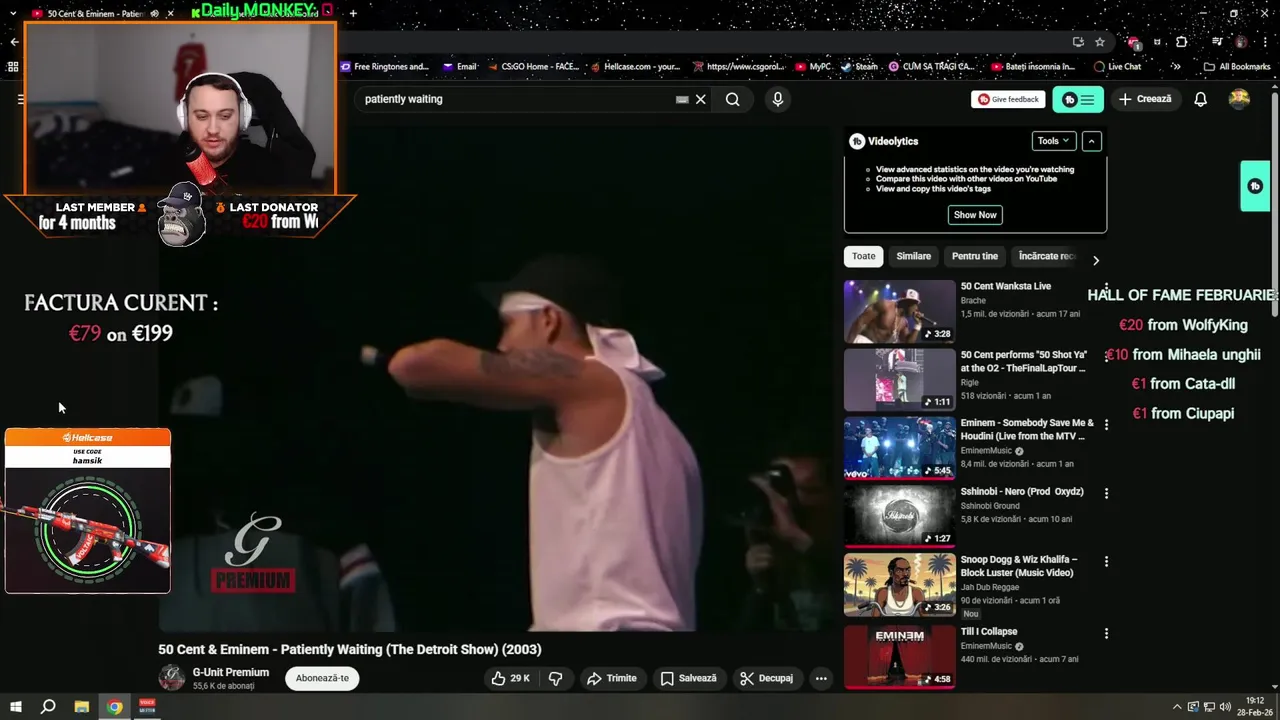Dislike the video
Viewport: 1280px width, 720px height.
pyautogui.click(x=556, y=678)
